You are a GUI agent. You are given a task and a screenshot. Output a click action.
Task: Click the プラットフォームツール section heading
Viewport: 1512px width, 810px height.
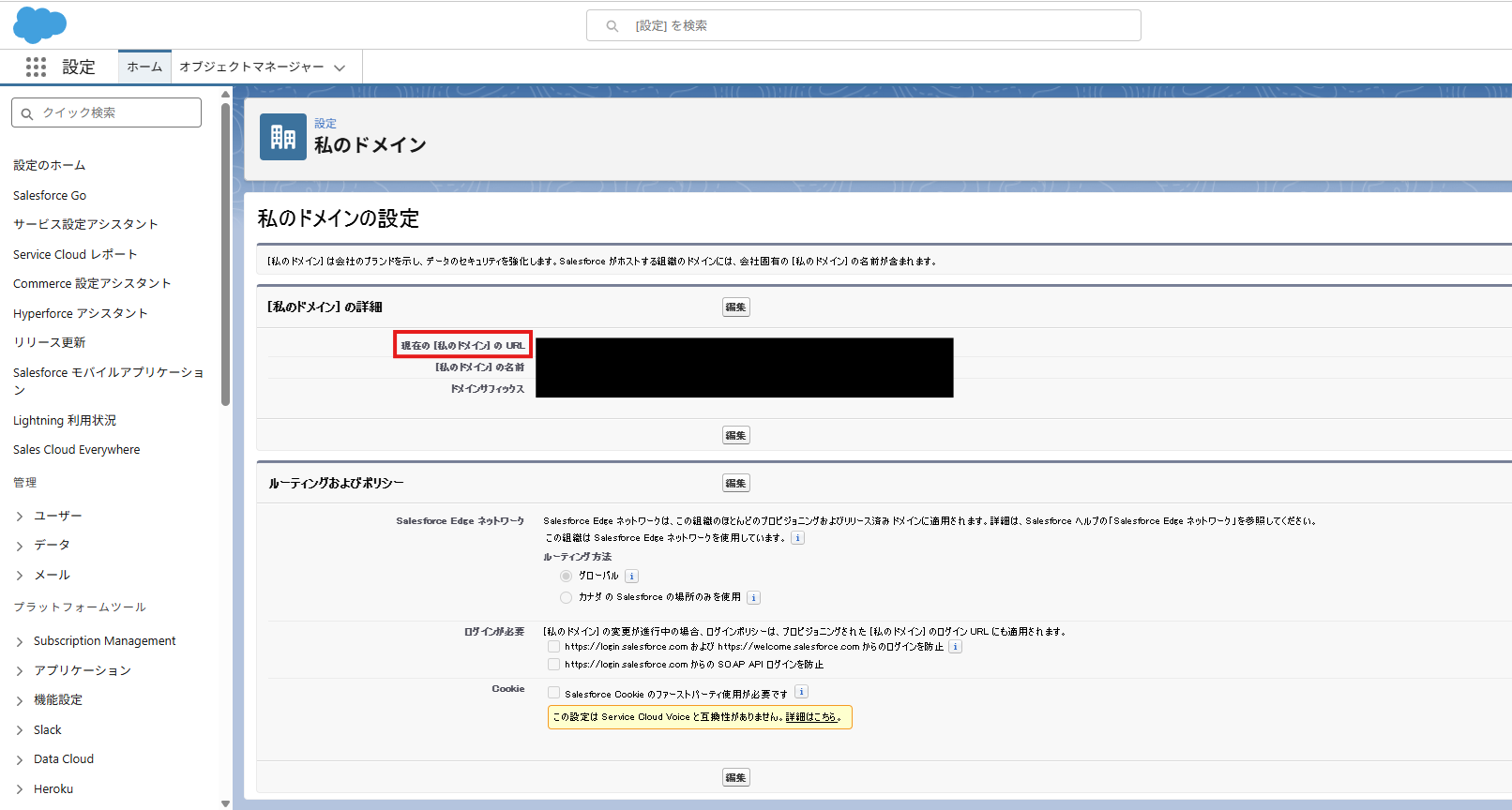(80, 607)
